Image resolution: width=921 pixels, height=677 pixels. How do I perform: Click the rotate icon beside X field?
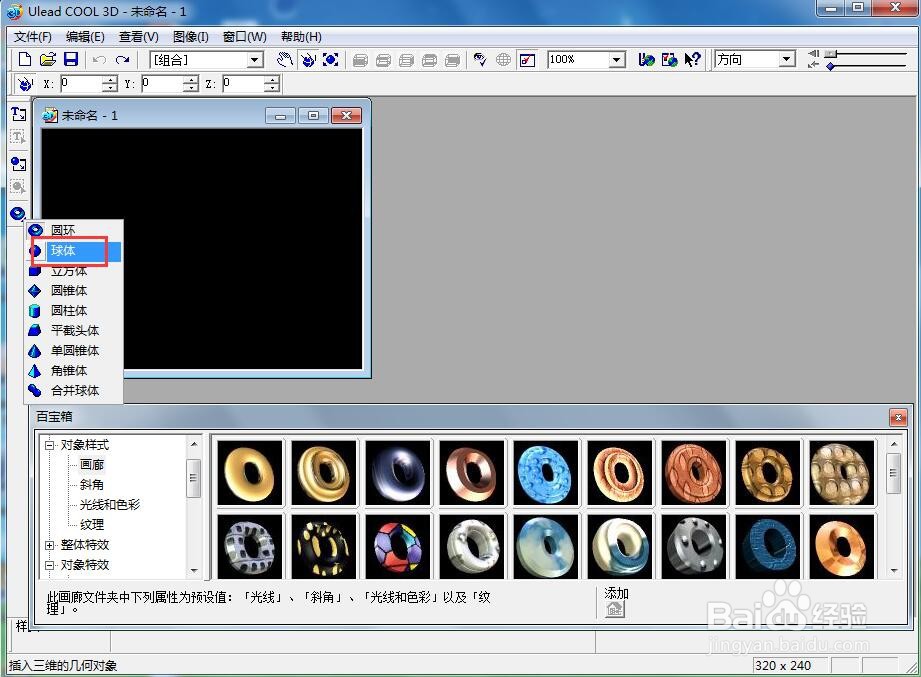click(x=24, y=84)
